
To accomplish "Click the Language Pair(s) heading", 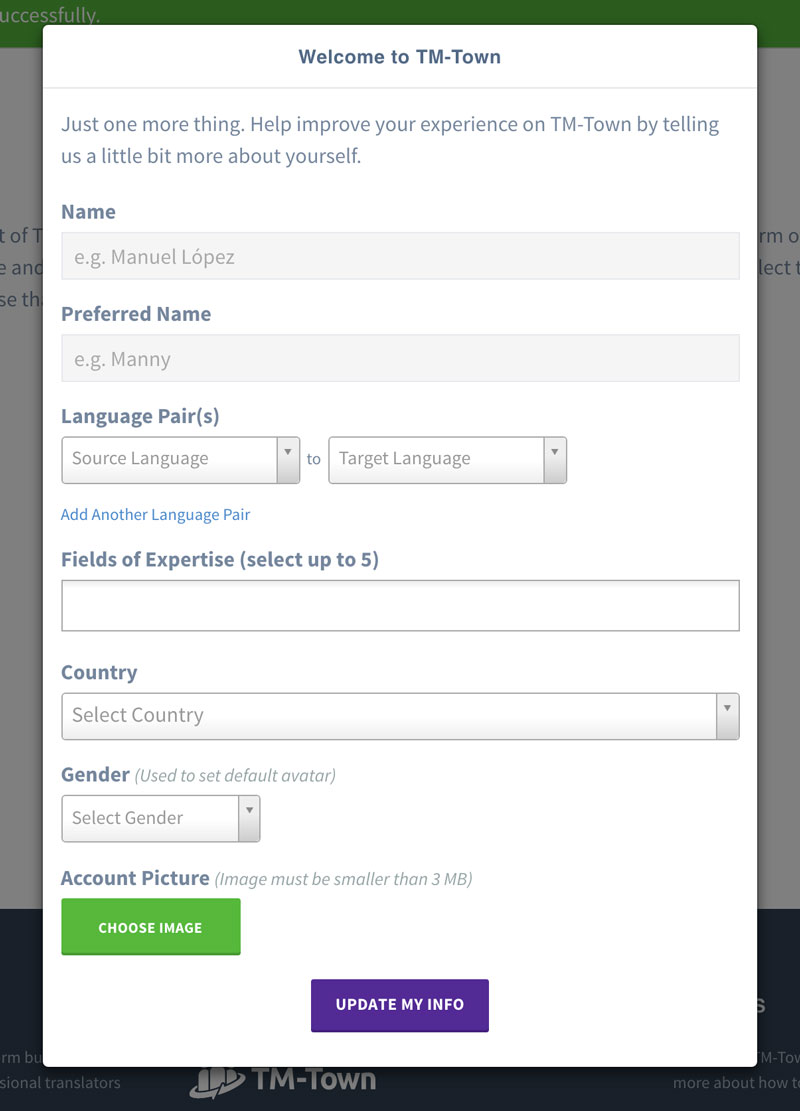I will 140,416.
